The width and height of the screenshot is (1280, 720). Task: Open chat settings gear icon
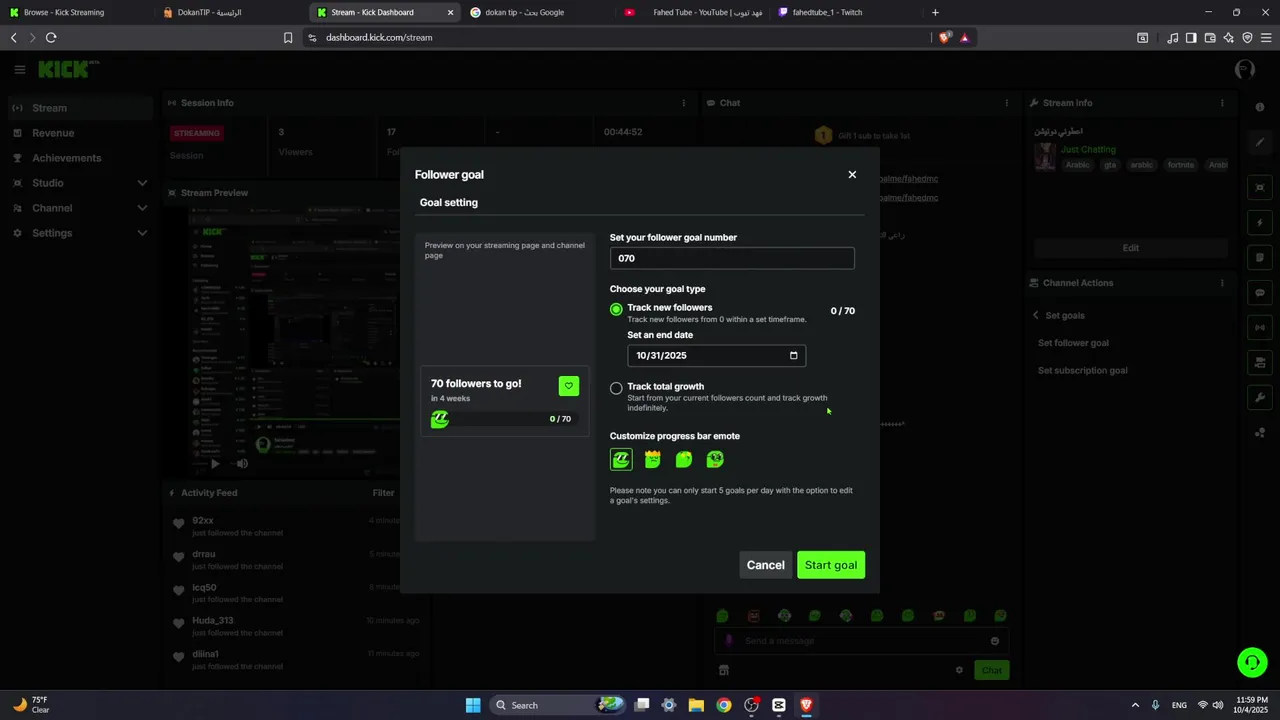point(959,670)
